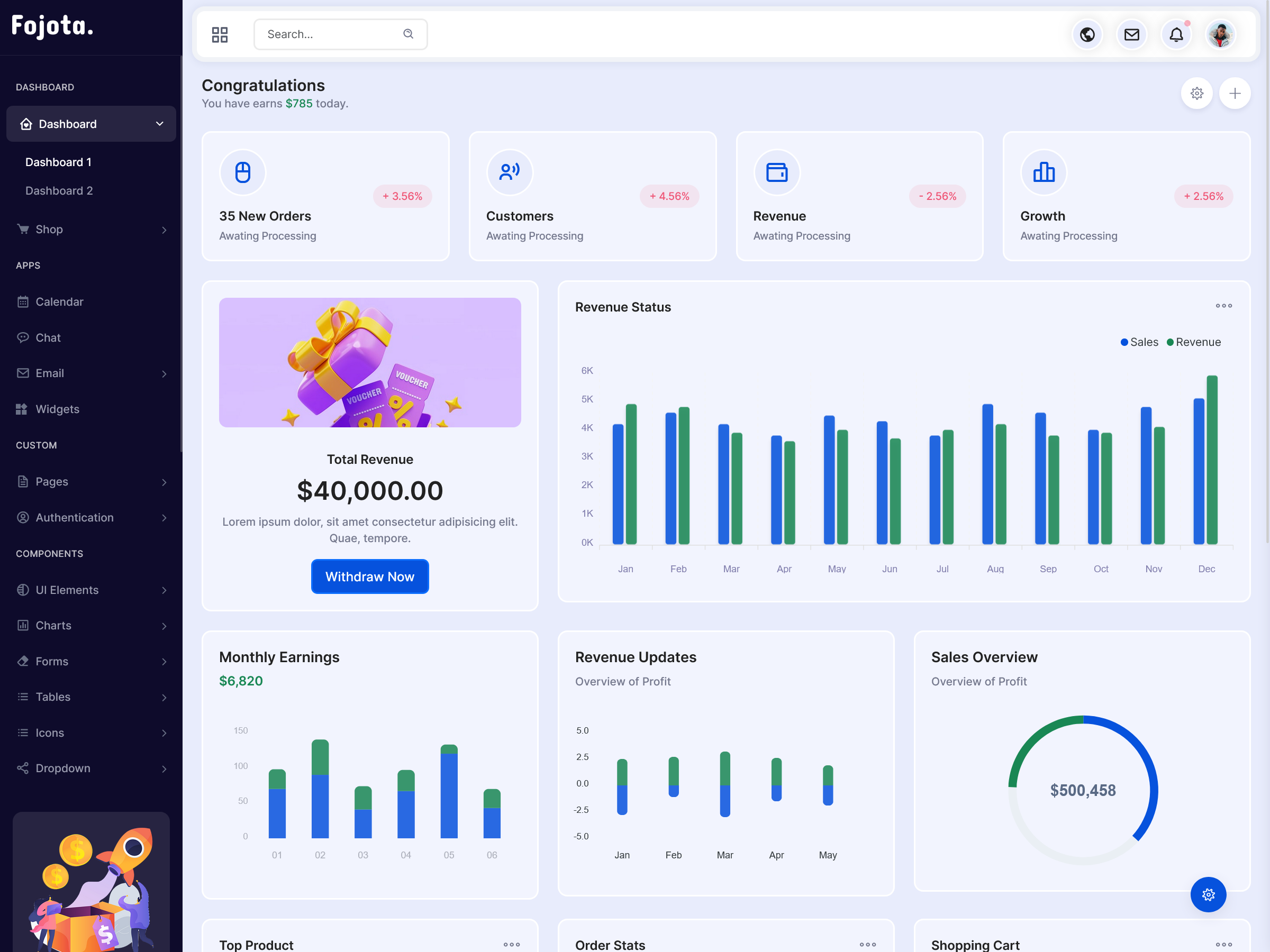
Task: Open the mail envelope icon in header
Action: (x=1131, y=34)
